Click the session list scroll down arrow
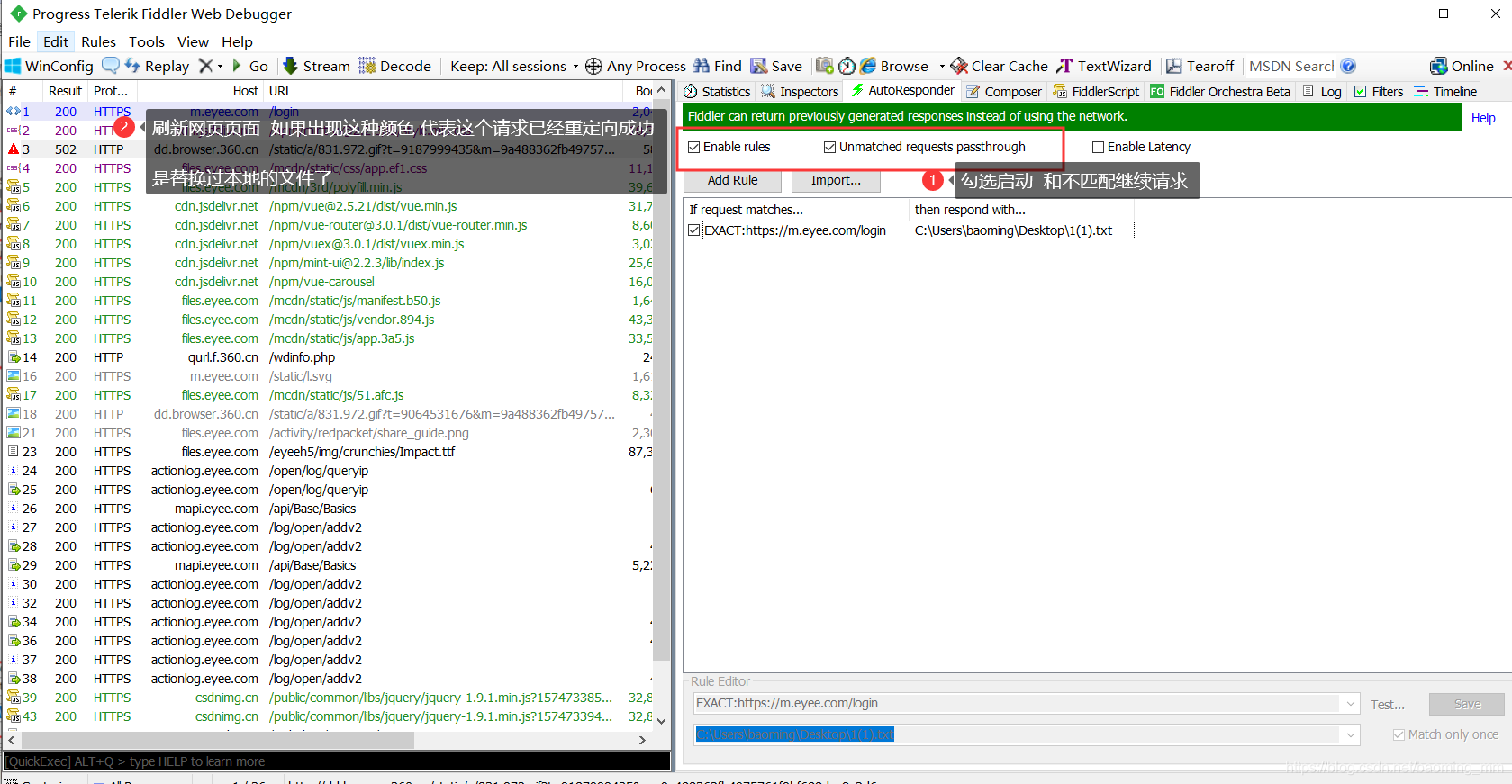1512x784 pixels. (662, 720)
